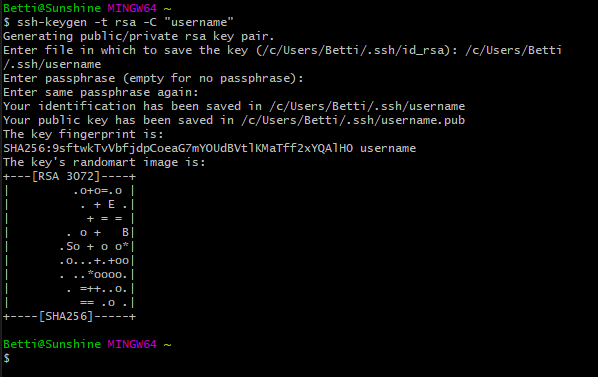Click the "Your identification has been saved" line
The height and width of the screenshot is (377, 598).
coord(234,106)
